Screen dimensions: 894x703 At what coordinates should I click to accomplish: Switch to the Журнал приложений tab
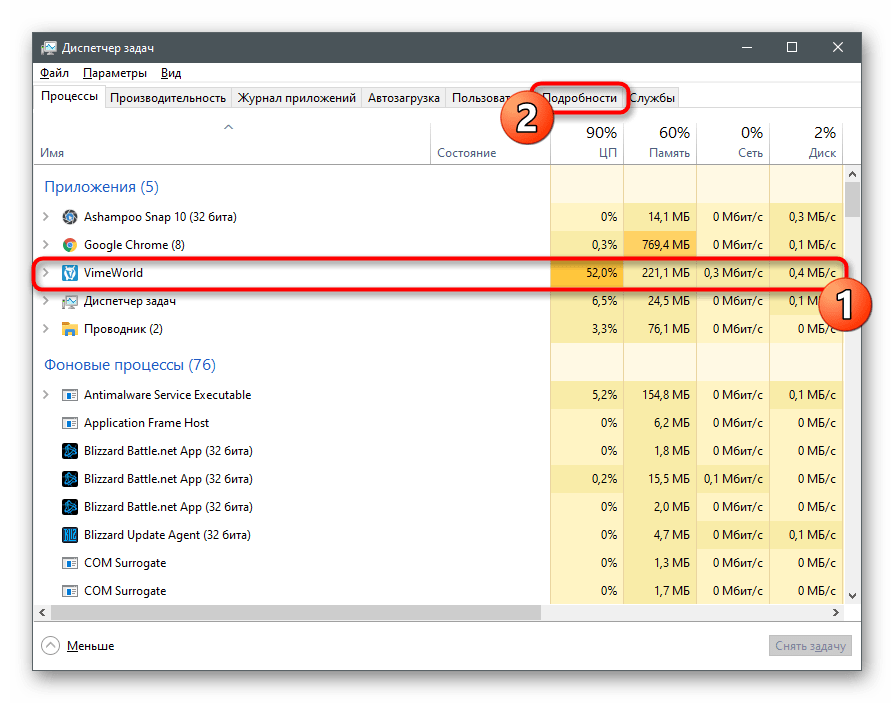296,98
